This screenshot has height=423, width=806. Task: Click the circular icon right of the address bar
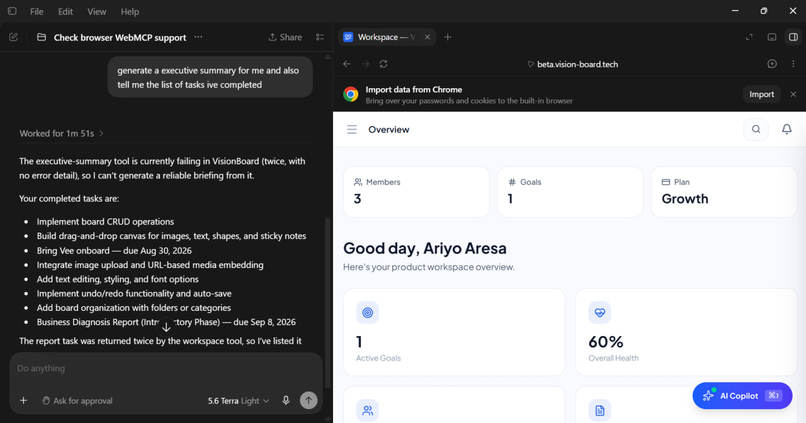pos(772,64)
